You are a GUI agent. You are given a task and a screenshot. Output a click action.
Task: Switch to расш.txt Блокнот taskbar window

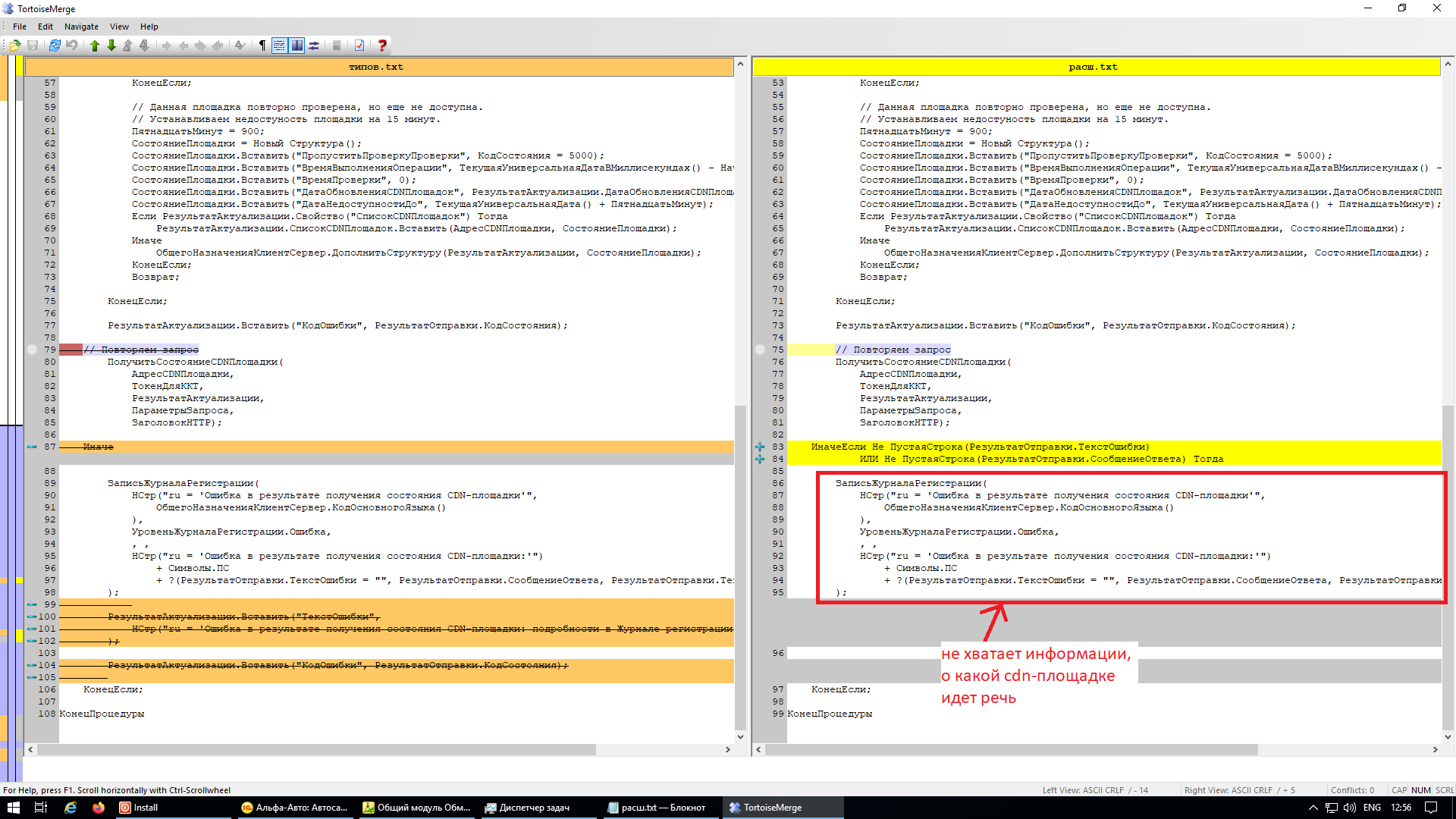pyautogui.click(x=660, y=808)
